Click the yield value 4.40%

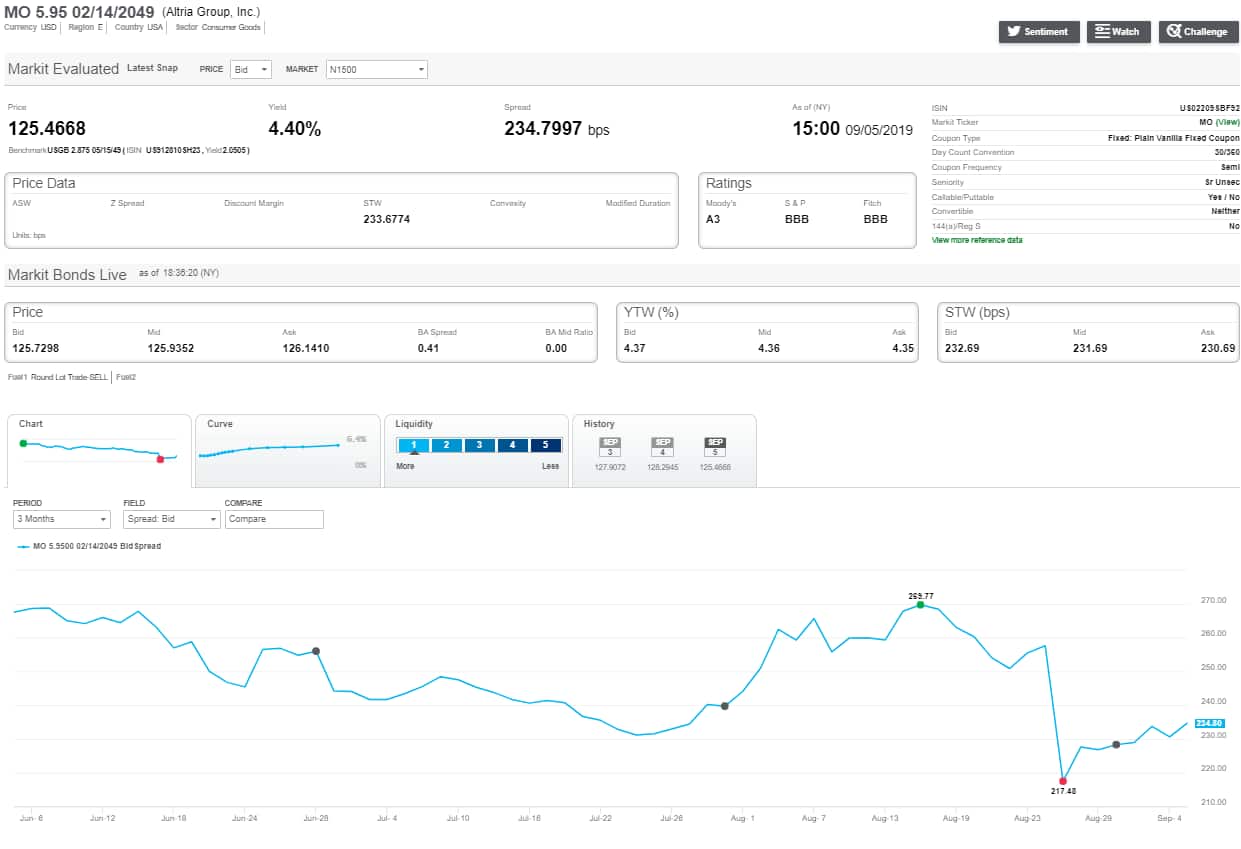(x=295, y=129)
